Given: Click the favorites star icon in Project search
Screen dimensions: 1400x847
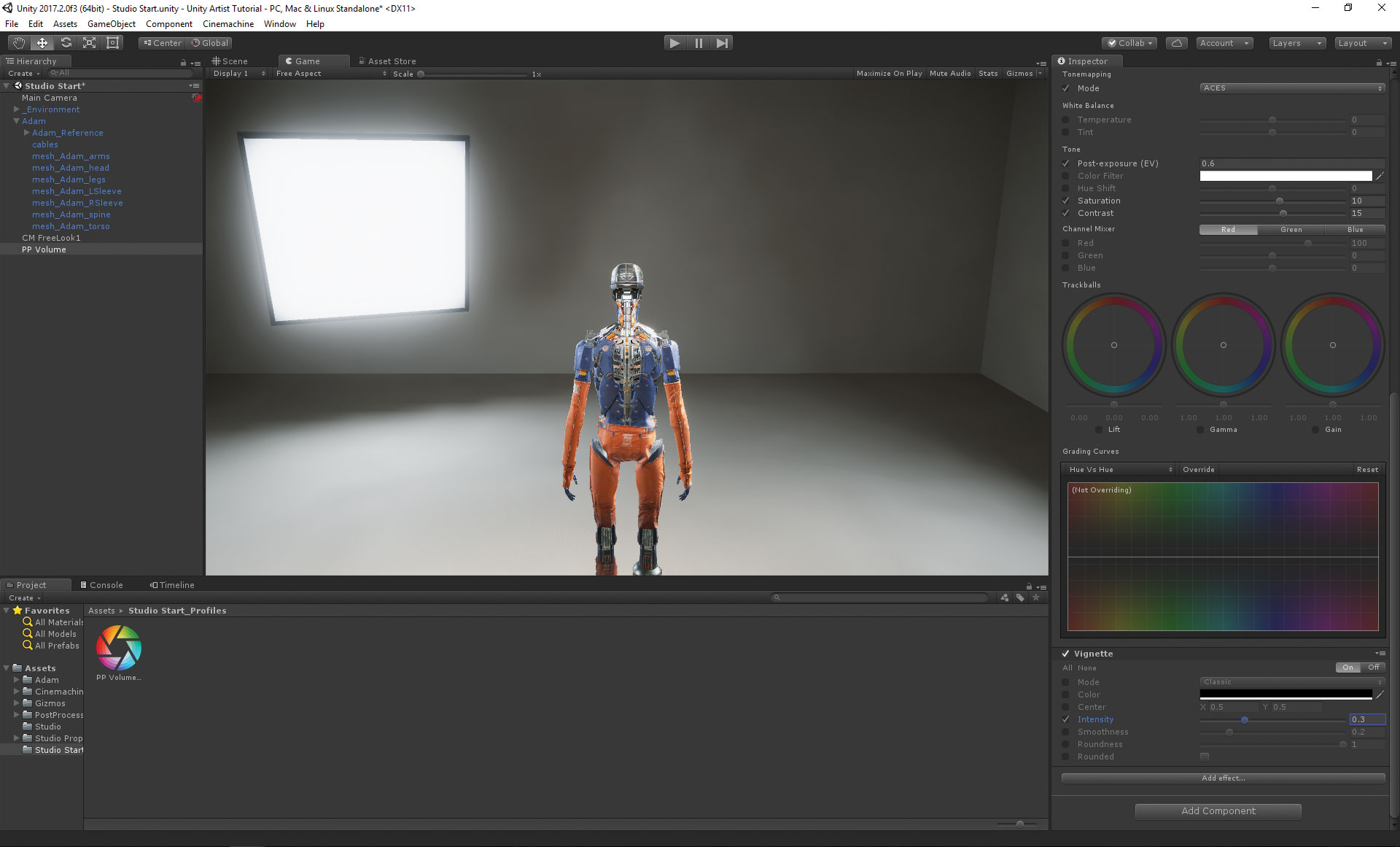Looking at the screenshot, I should coord(1035,597).
